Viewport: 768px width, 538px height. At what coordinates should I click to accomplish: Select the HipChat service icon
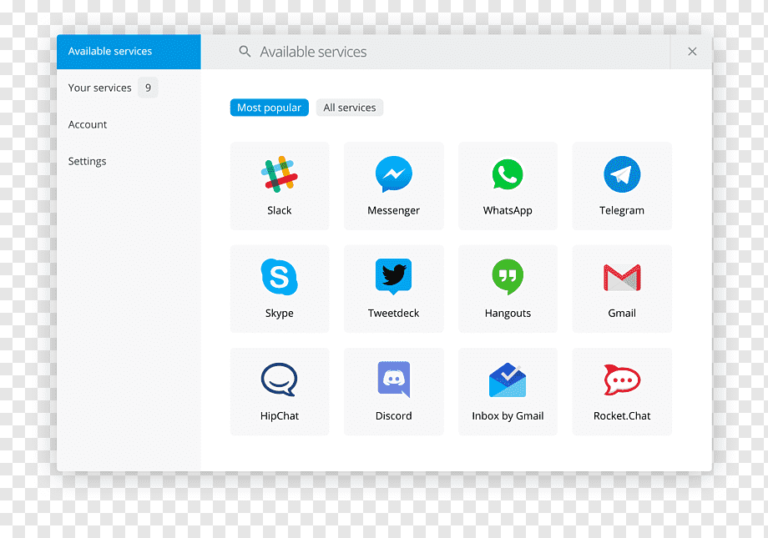click(x=279, y=380)
